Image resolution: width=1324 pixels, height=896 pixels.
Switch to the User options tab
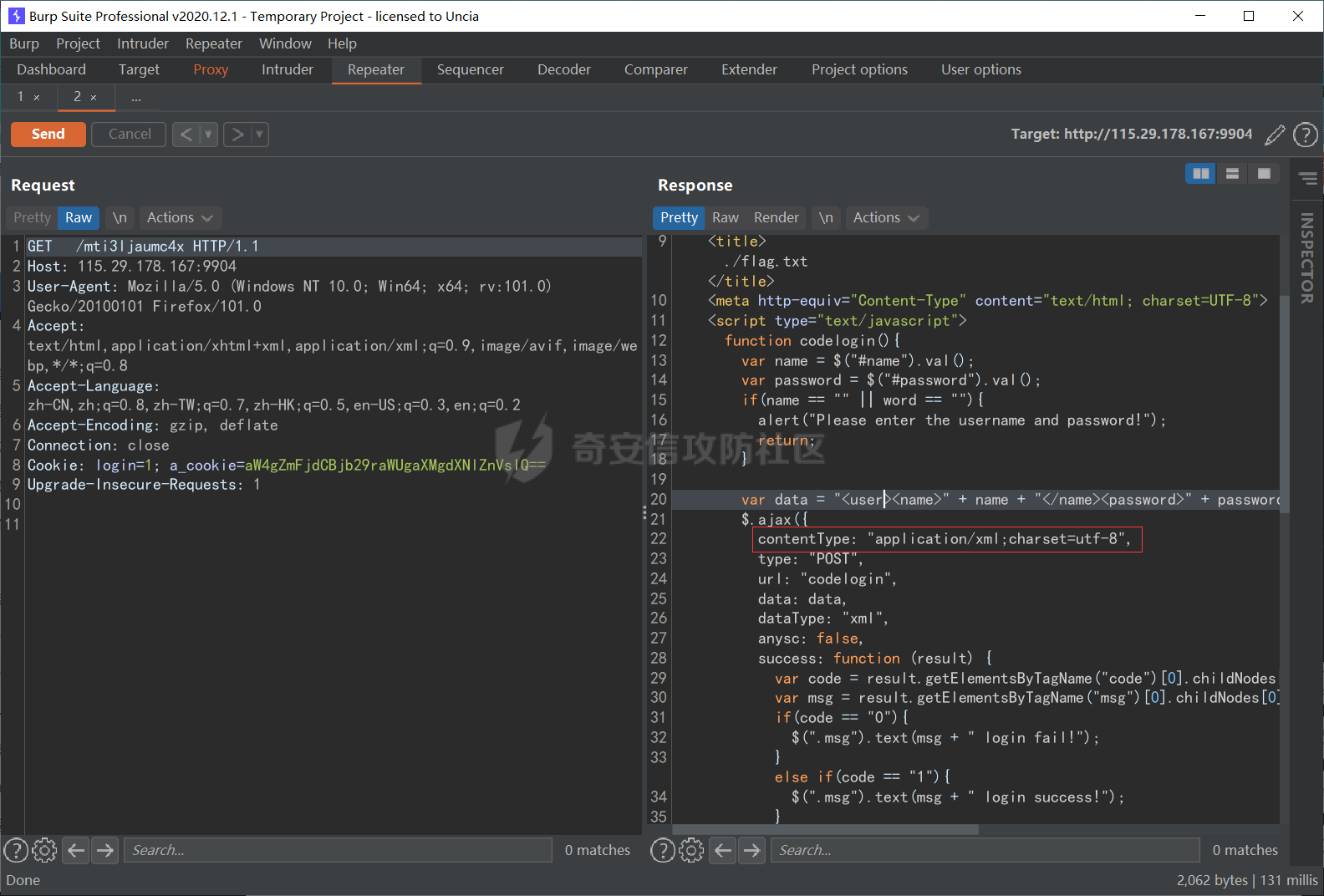(x=981, y=69)
